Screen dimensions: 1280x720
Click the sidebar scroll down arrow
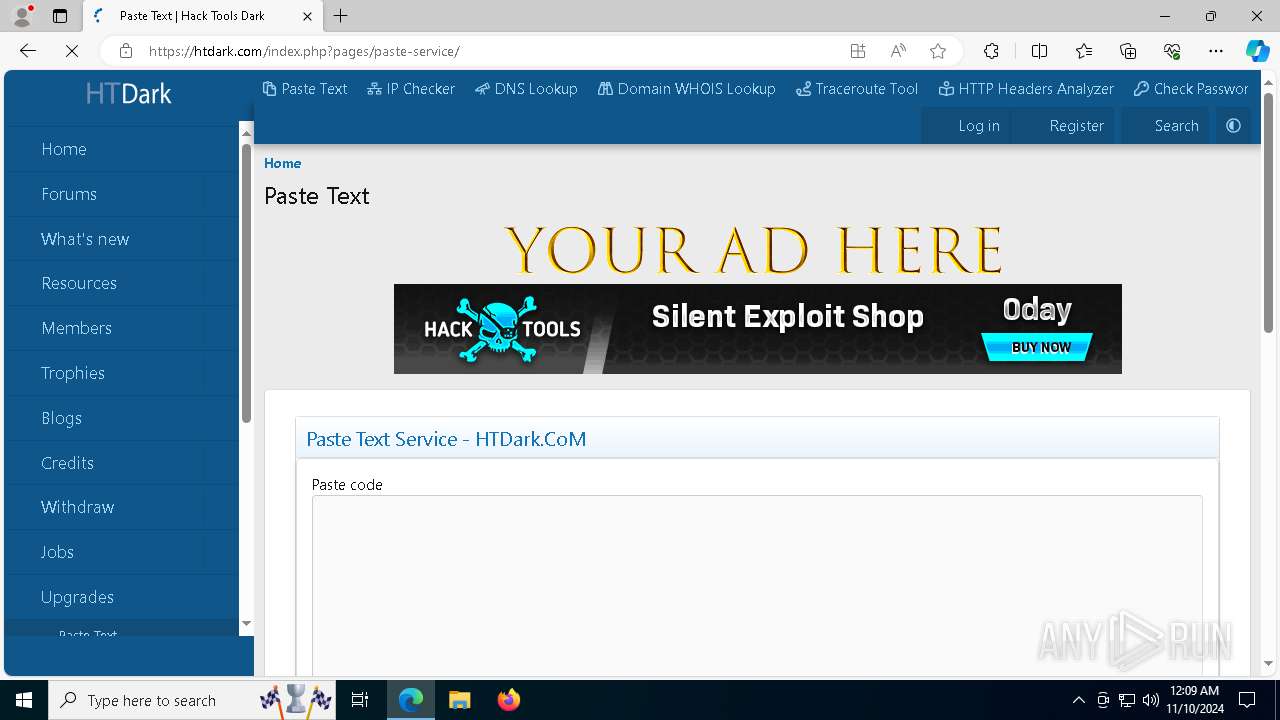click(246, 624)
